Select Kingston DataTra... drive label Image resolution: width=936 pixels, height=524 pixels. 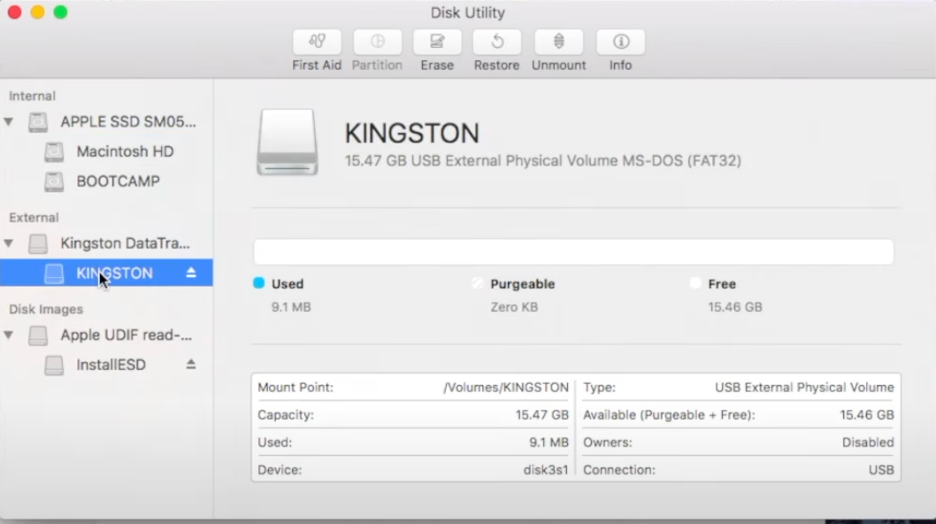pos(125,243)
